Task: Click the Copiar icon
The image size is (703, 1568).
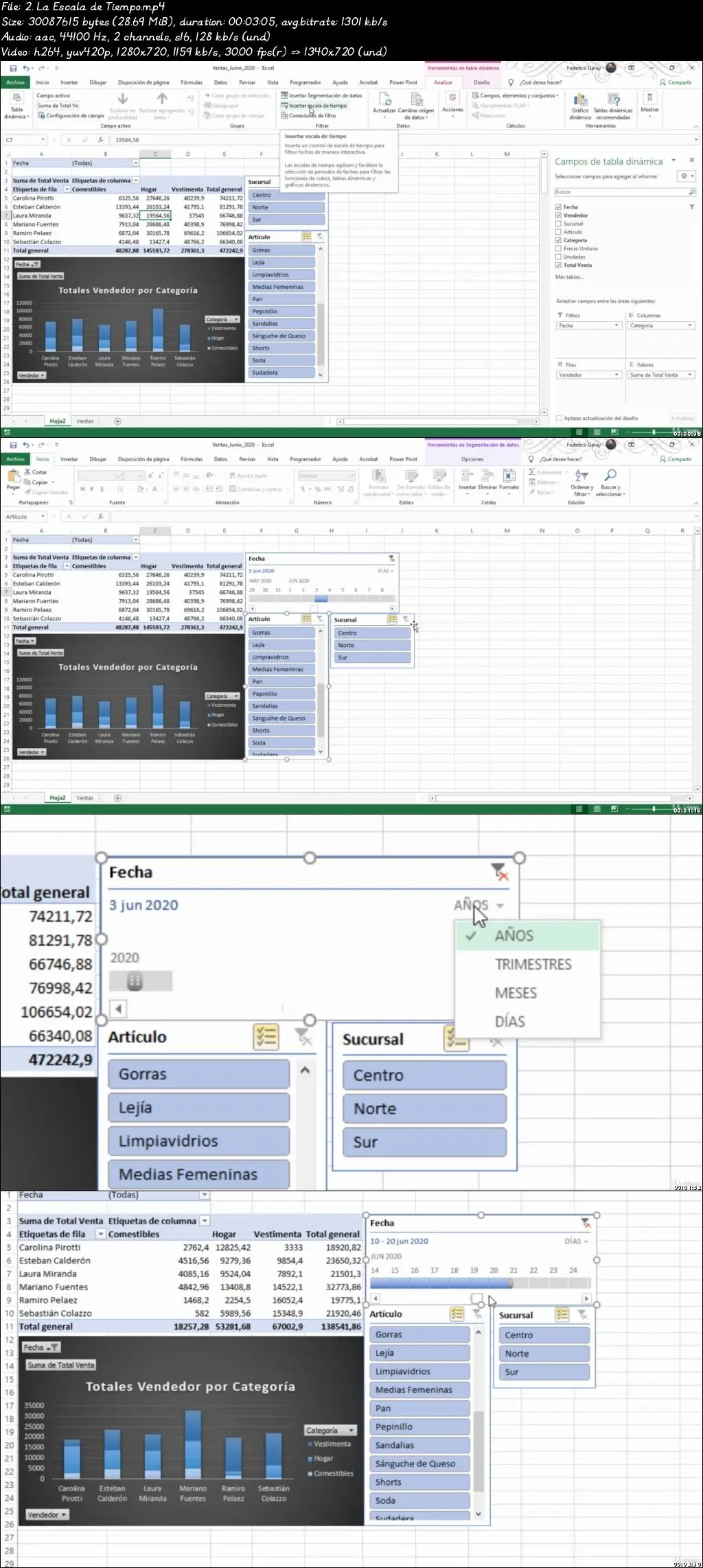Action: (x=27, y=482)
